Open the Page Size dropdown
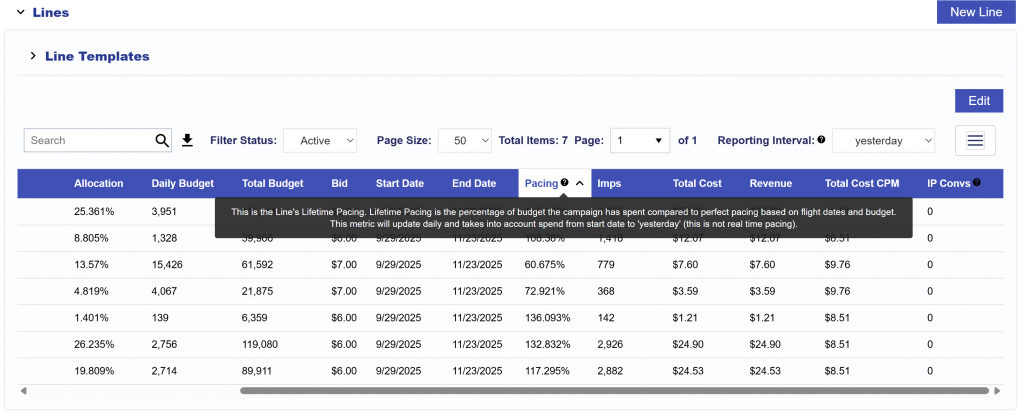Viewport: 1024px width, 416px height. pos(466,141)
